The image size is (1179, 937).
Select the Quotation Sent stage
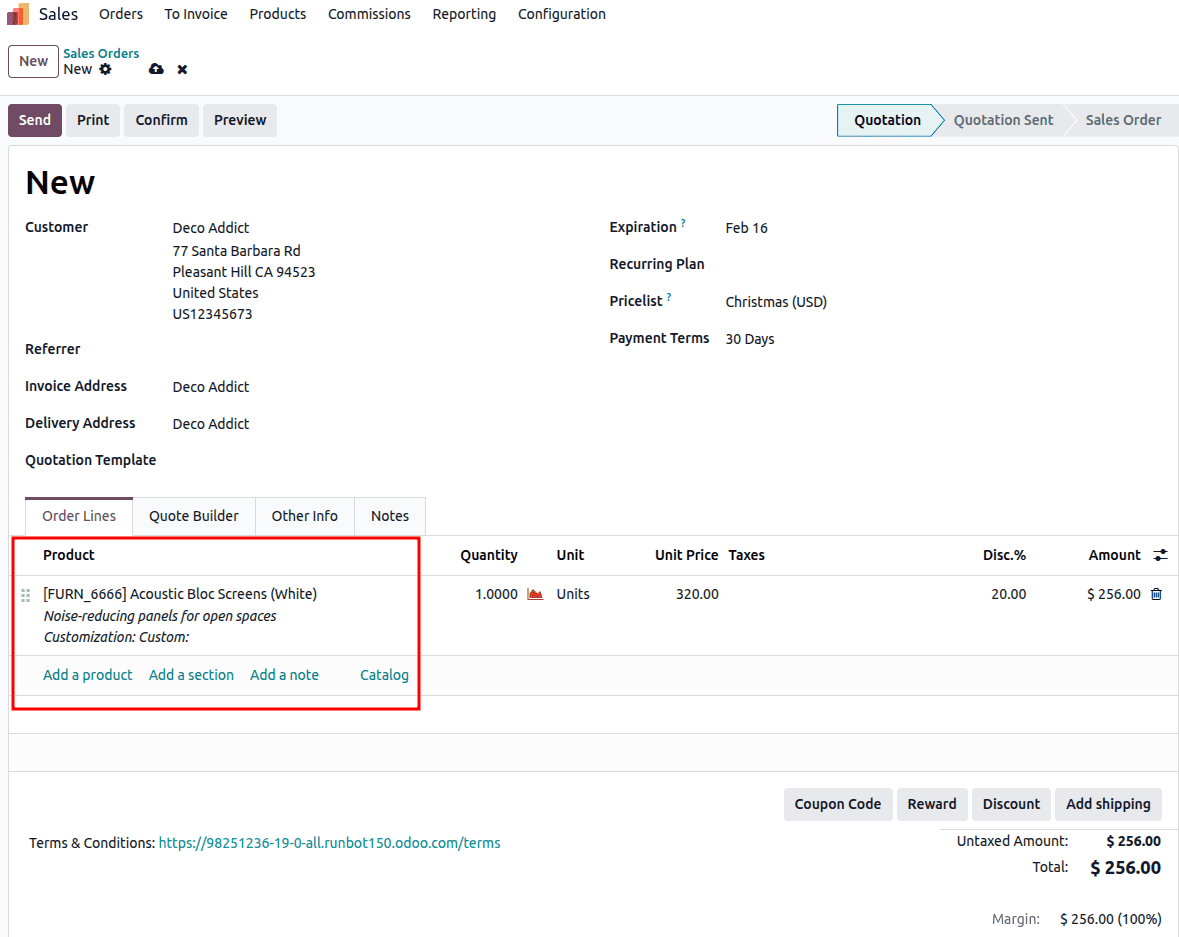(x=1003, y=119)
